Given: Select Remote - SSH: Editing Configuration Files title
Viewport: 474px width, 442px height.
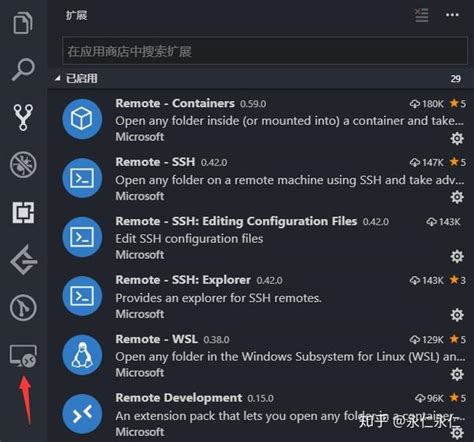Looking at the screenshot, I should point(236,221).
